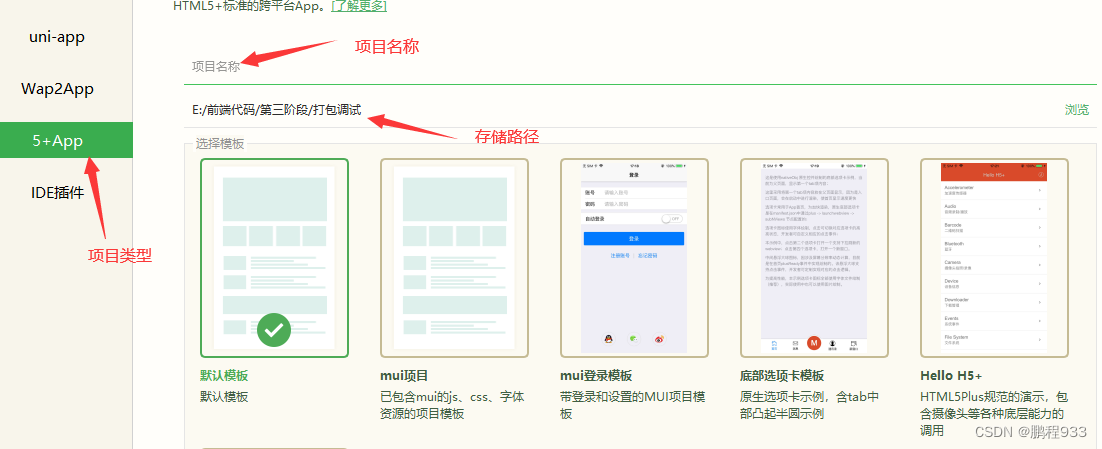Screen dimensions: 1102x449
Task: Click the green 默认模板 title text
Action: [224, 375]
